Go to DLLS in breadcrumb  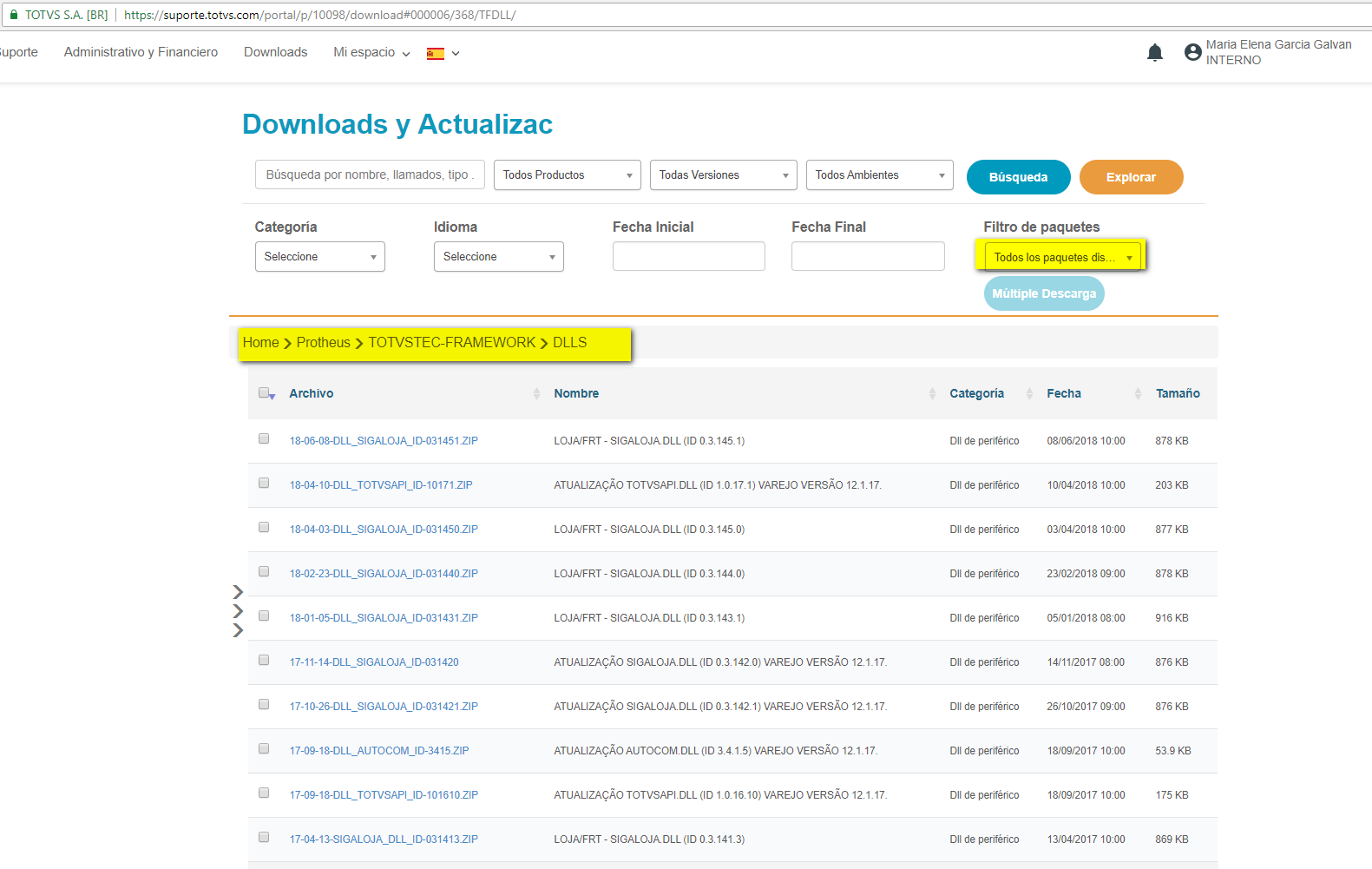(x=570, y=342)
